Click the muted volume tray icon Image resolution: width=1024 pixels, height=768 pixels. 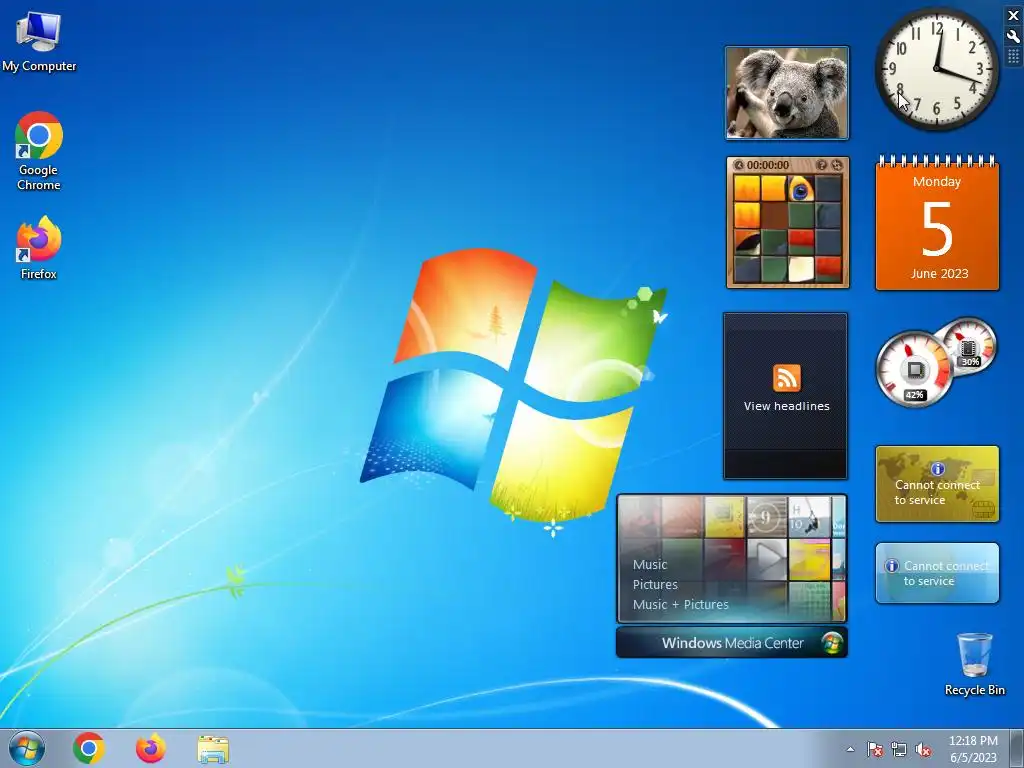point(923,749)
